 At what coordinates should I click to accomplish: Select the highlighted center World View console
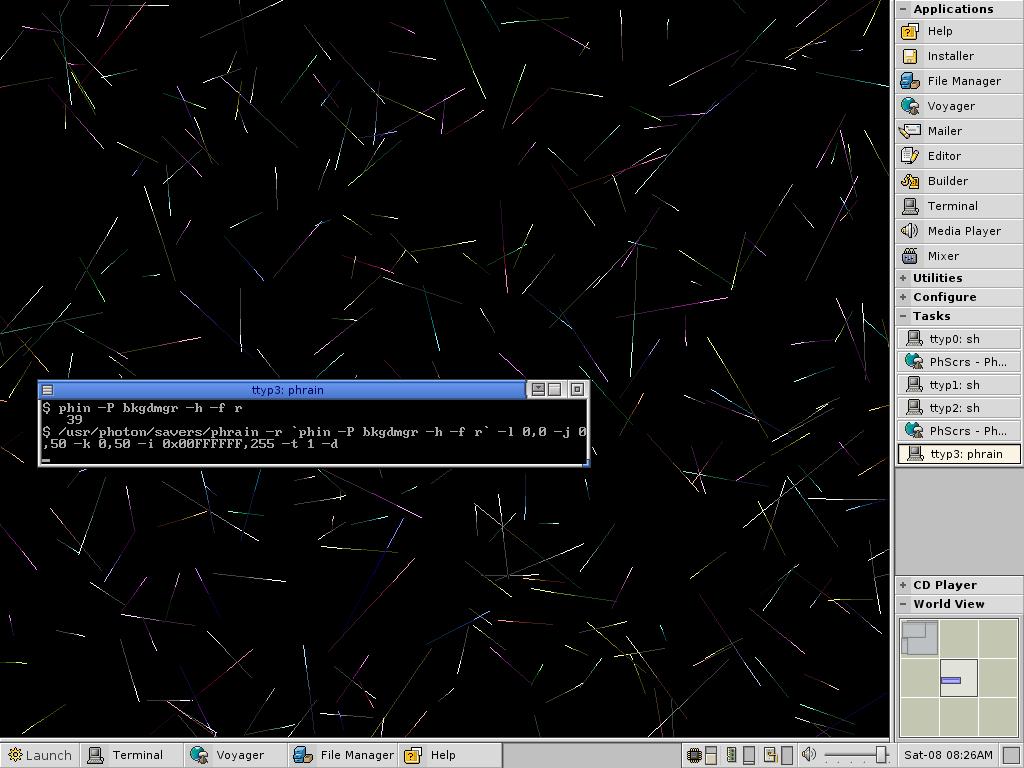[959, 678]
